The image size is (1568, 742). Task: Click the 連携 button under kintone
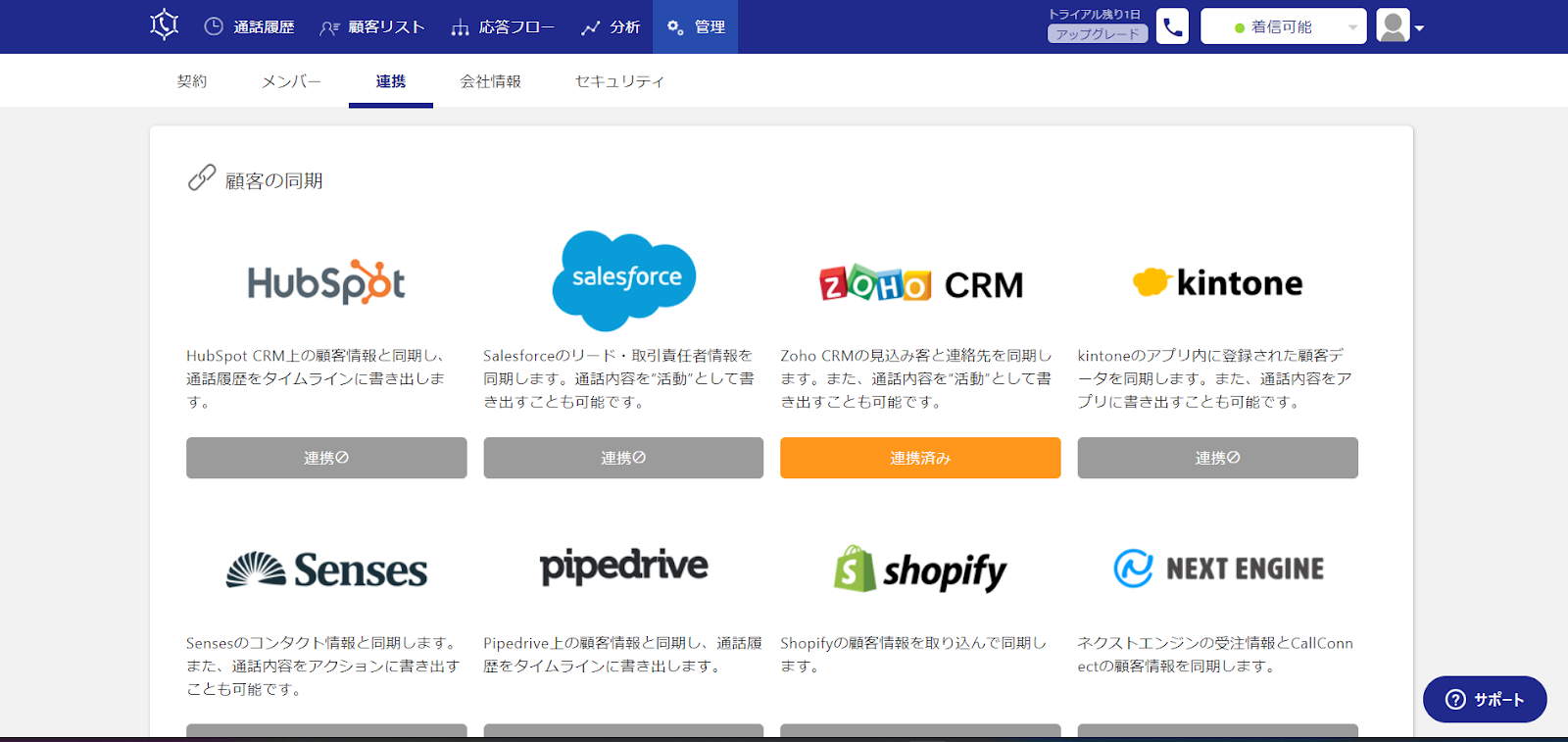point(1218,458)
